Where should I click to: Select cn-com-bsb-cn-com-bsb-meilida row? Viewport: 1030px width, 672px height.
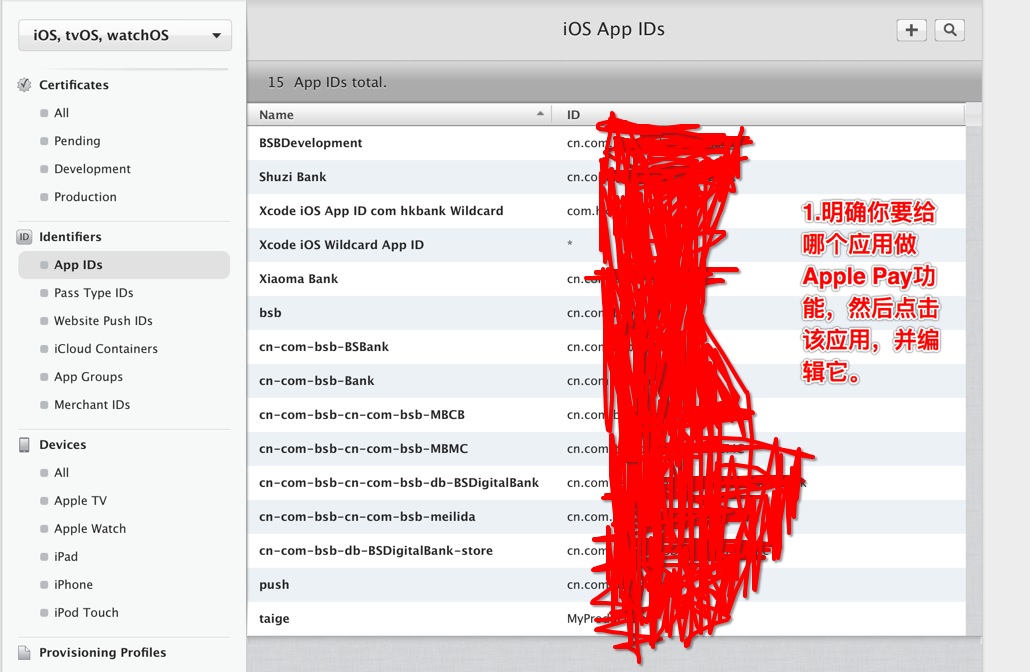(606, 517)
